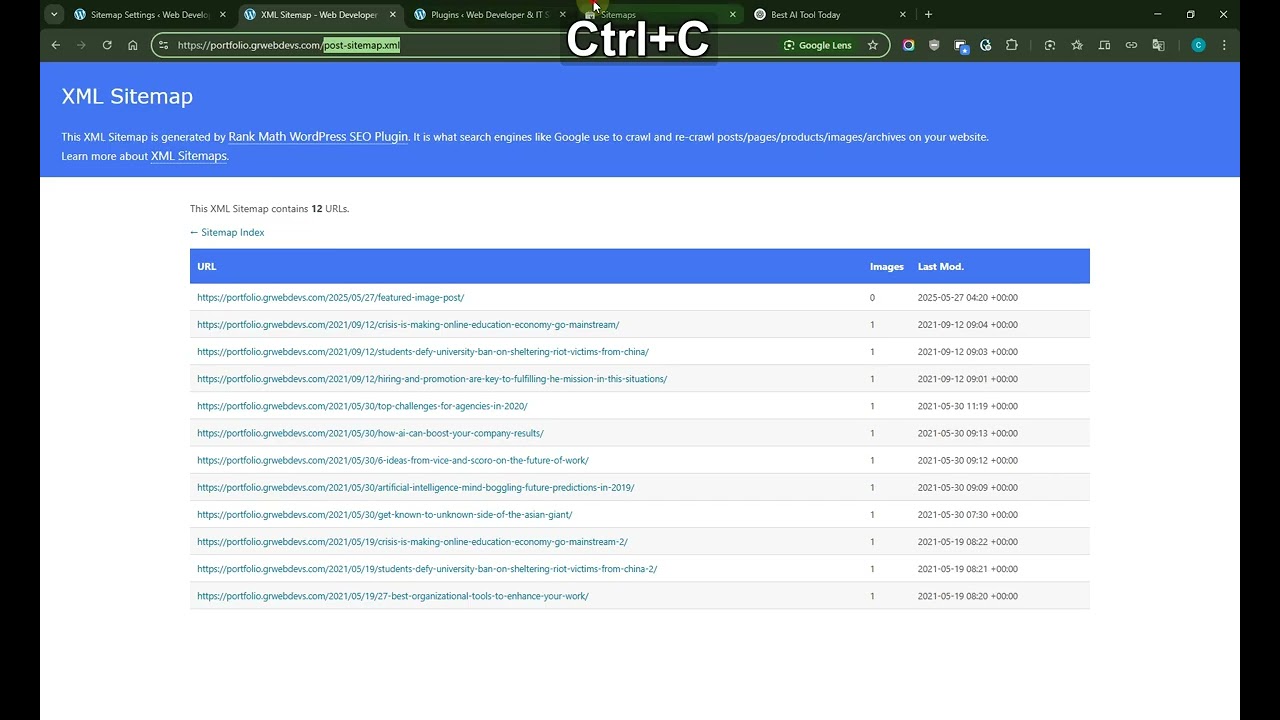Click the Images column header
This screenshot has width=1280, height=720.
tap(887, 266)
